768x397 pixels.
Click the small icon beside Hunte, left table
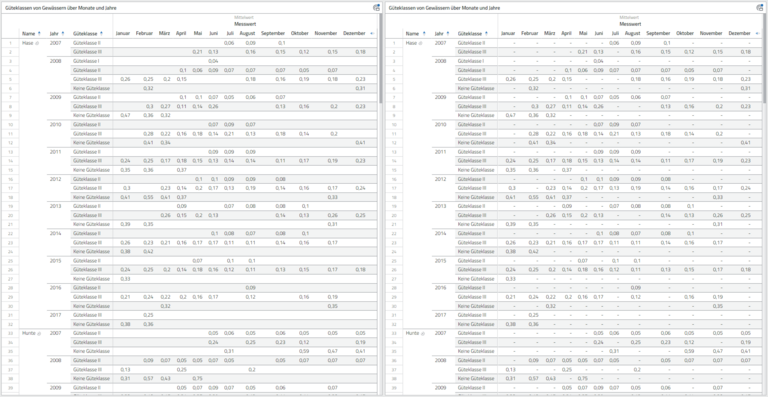point(38,333)
